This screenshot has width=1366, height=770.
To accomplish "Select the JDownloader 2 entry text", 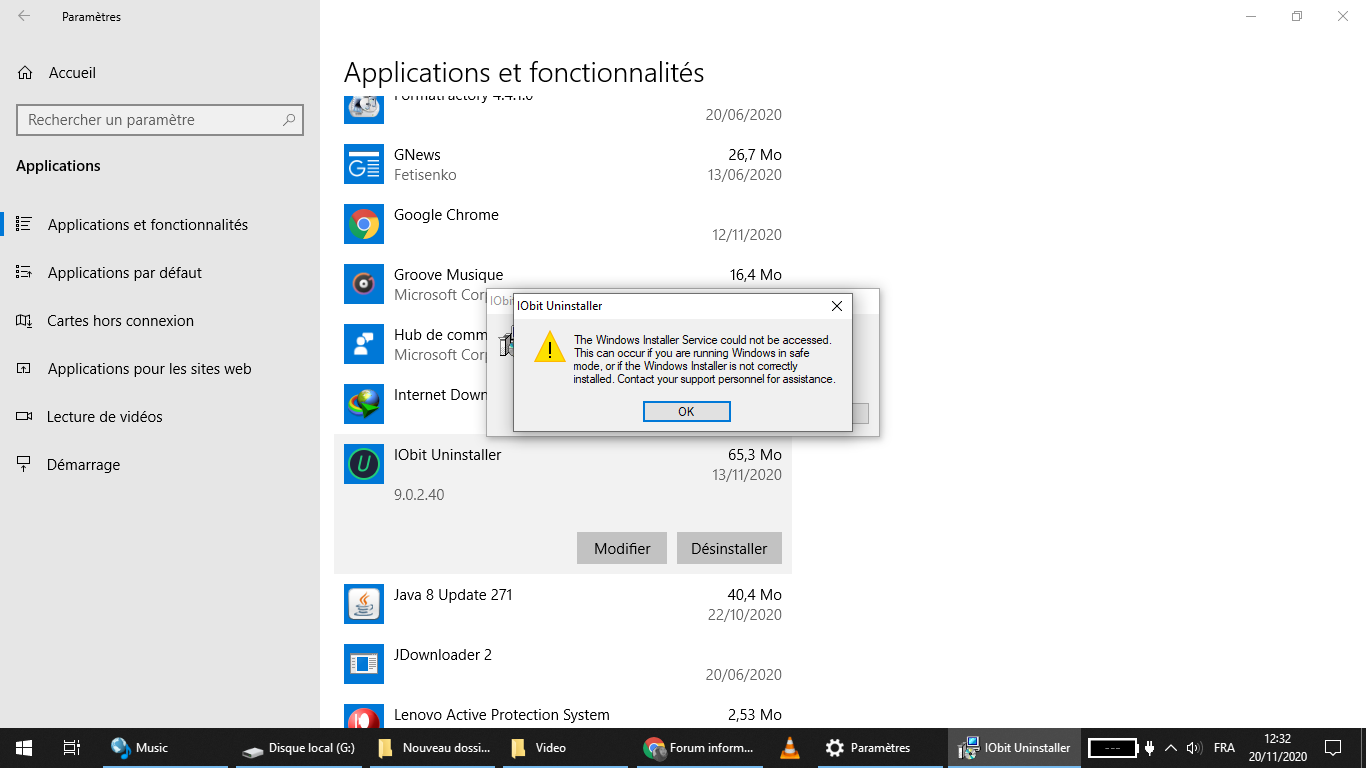I will (443, 655).
